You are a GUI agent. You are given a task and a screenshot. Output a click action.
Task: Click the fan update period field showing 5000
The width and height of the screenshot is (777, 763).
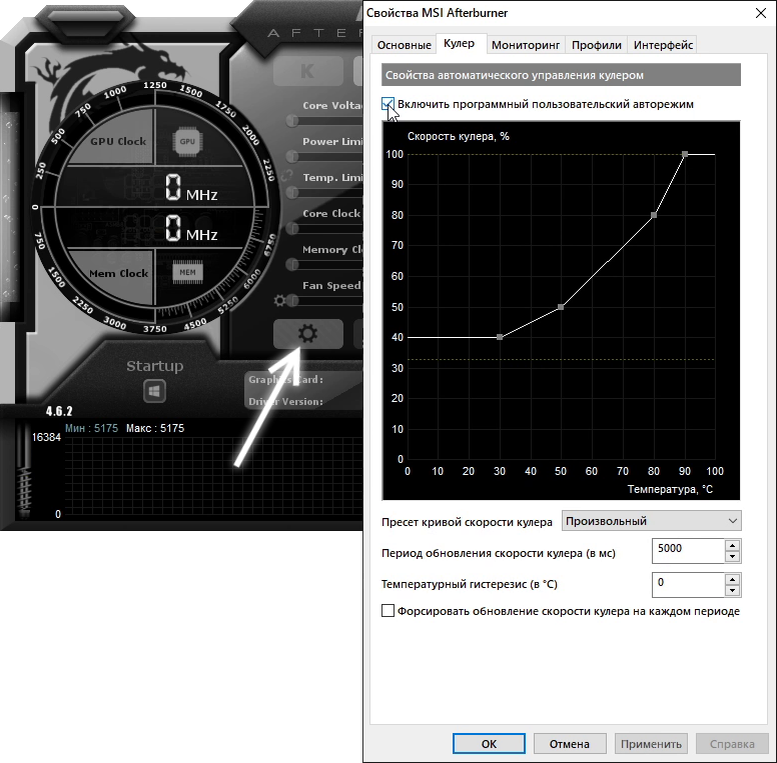(688, 550)
